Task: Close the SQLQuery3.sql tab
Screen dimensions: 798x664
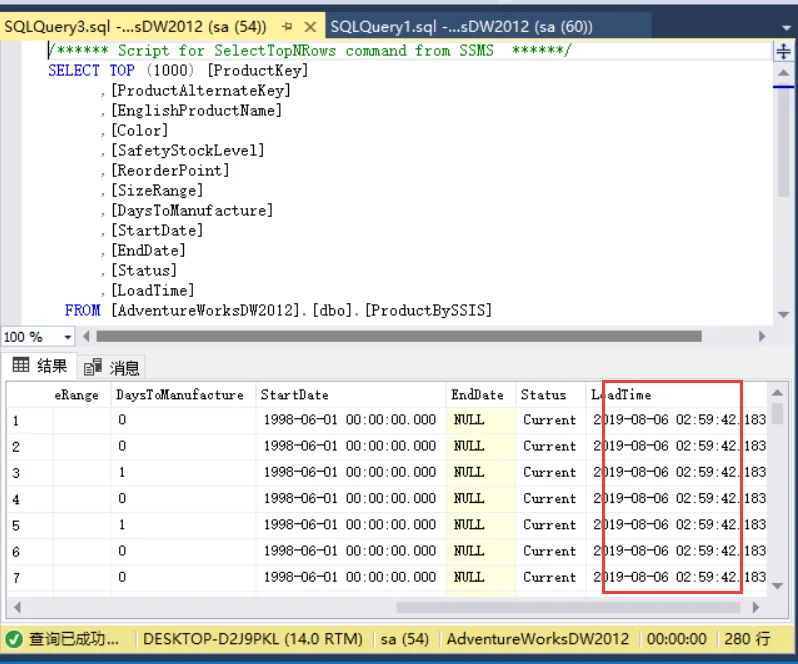Action: click(310, 26)
